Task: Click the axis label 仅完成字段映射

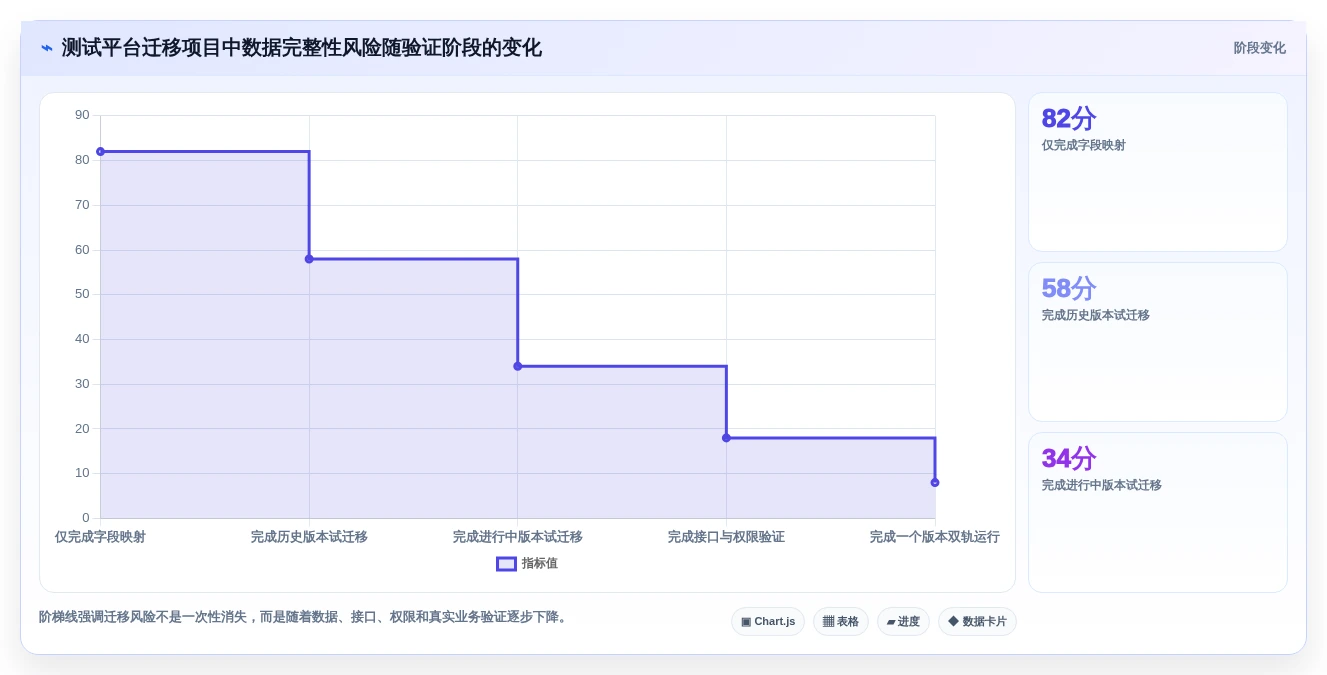Action: pyautogui.click(x=100, y=537)
